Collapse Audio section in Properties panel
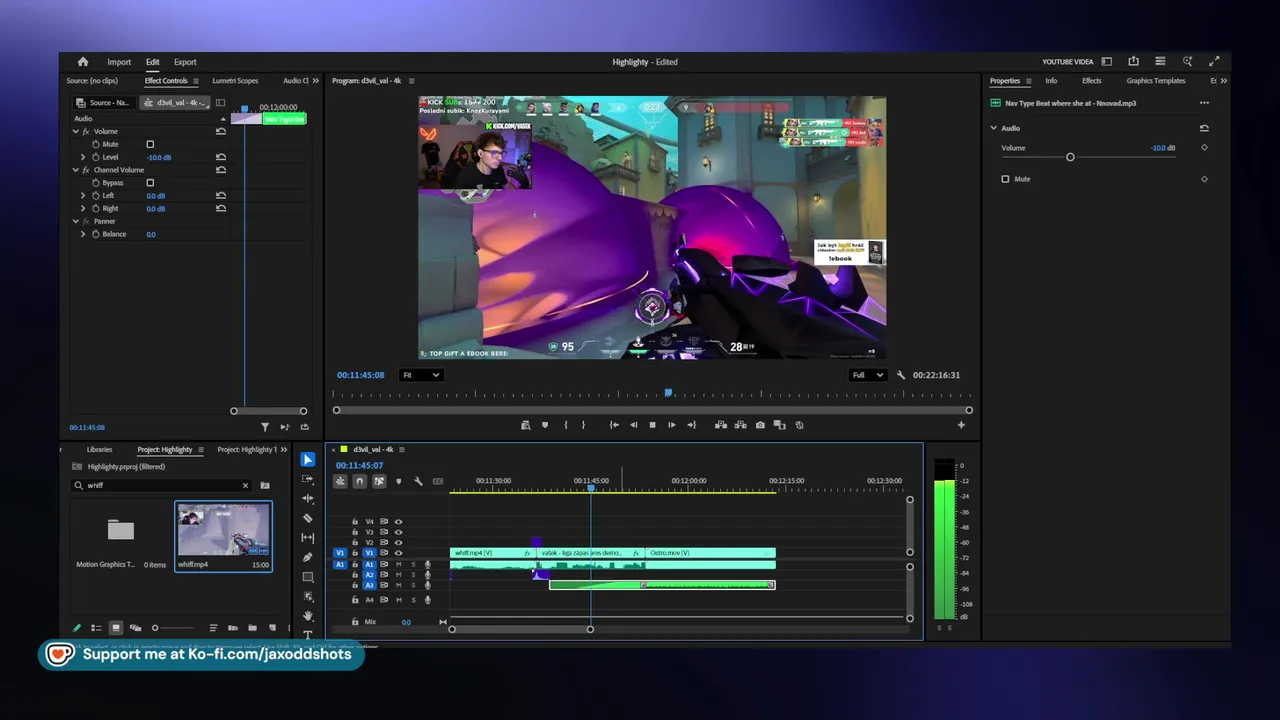Viewport: 1280px width, 720px height. [x=994, y=128]
